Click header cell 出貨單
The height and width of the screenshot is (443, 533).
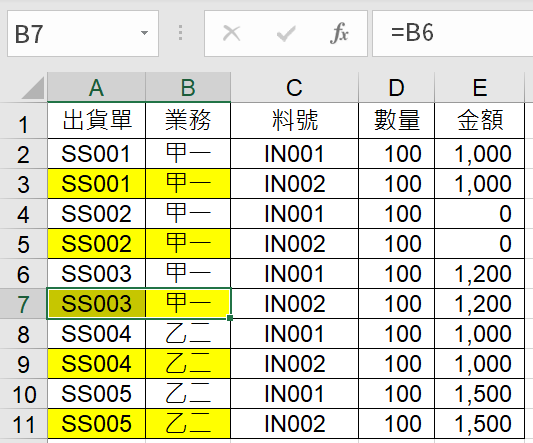(97, 120)
